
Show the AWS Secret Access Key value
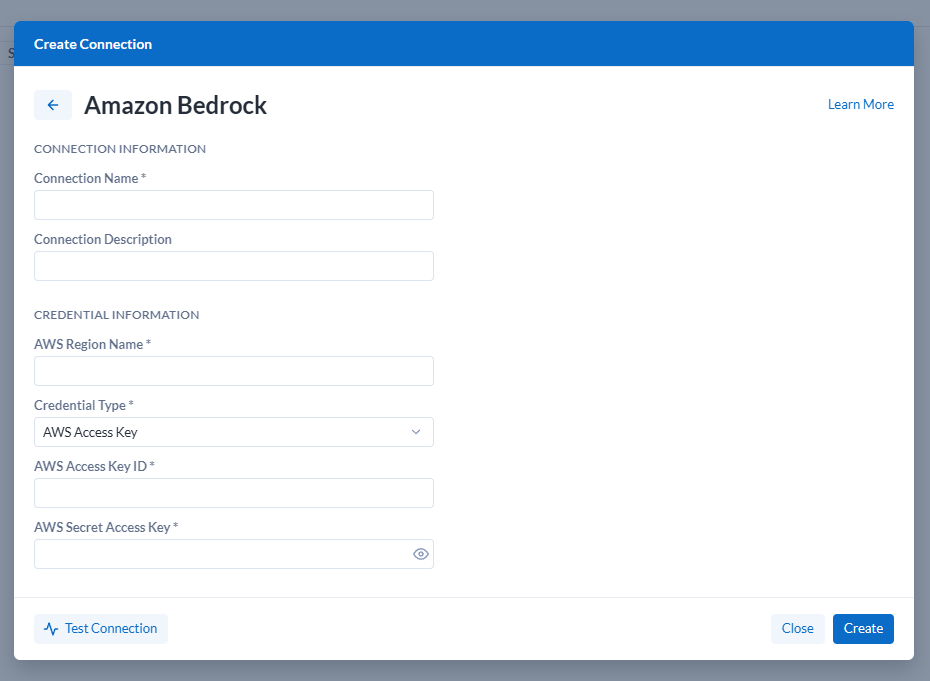pos(421,554)
